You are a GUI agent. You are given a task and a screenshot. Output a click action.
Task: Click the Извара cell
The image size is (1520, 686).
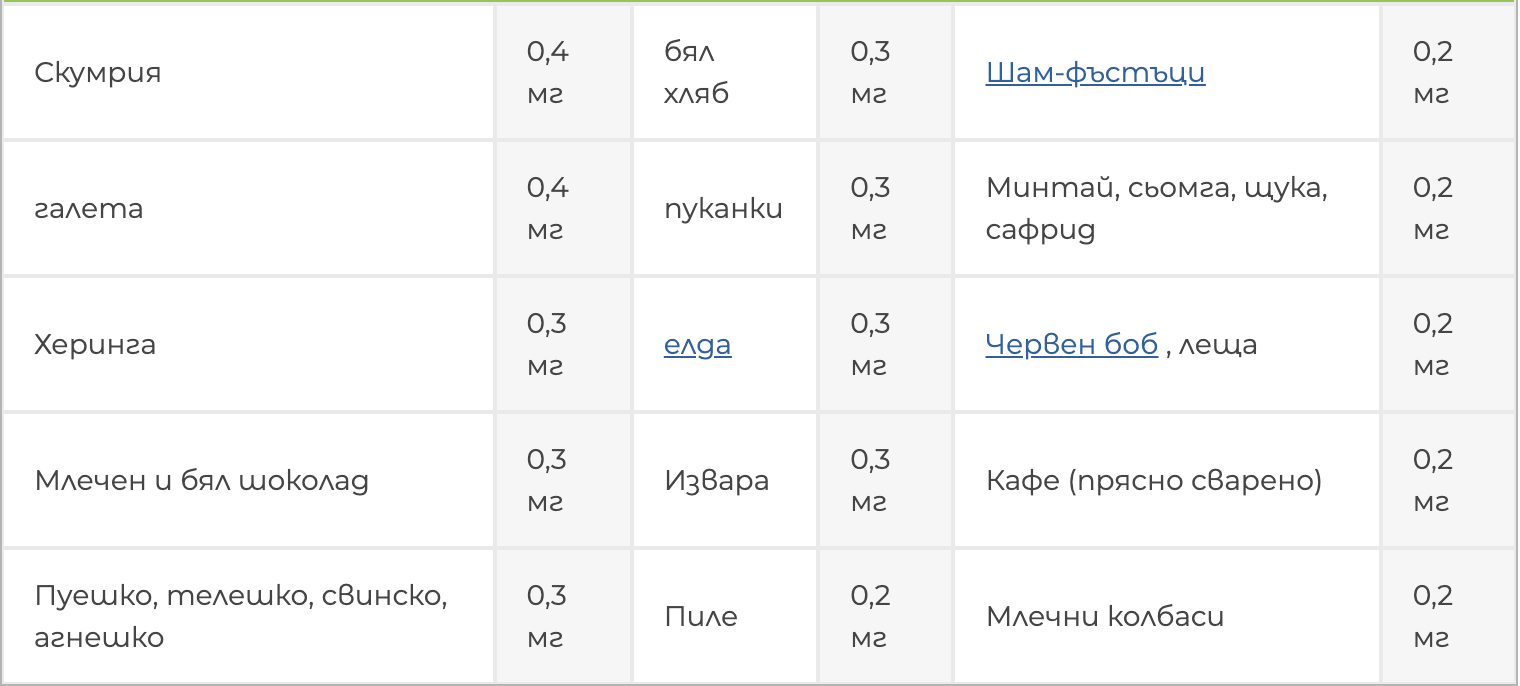pos(716,481)
